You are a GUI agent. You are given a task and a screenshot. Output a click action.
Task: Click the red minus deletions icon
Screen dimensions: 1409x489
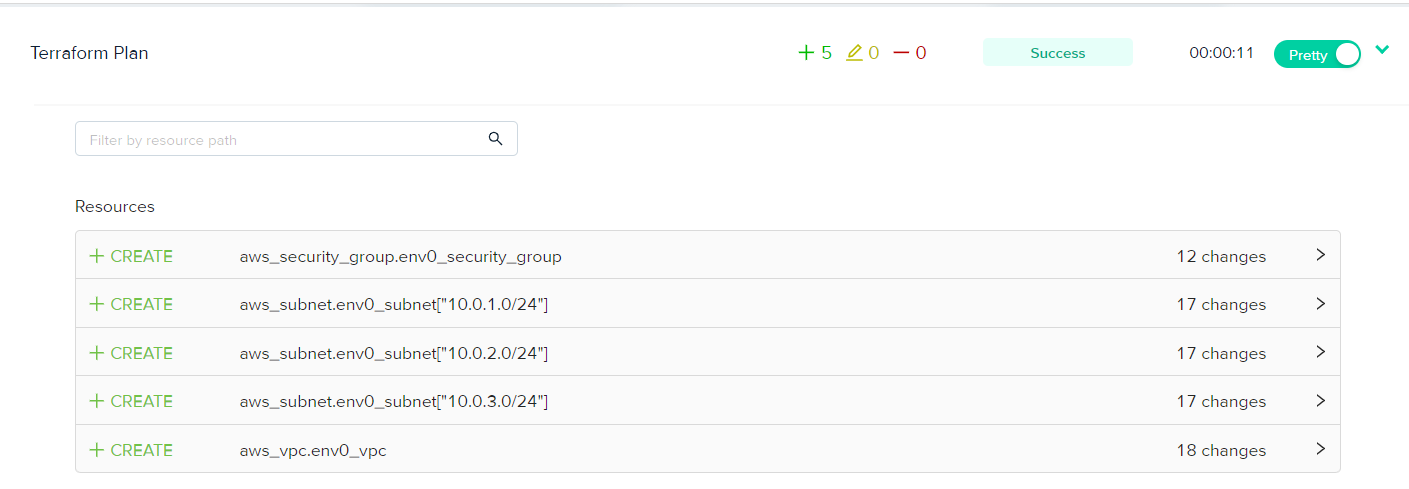coord(901,53)
